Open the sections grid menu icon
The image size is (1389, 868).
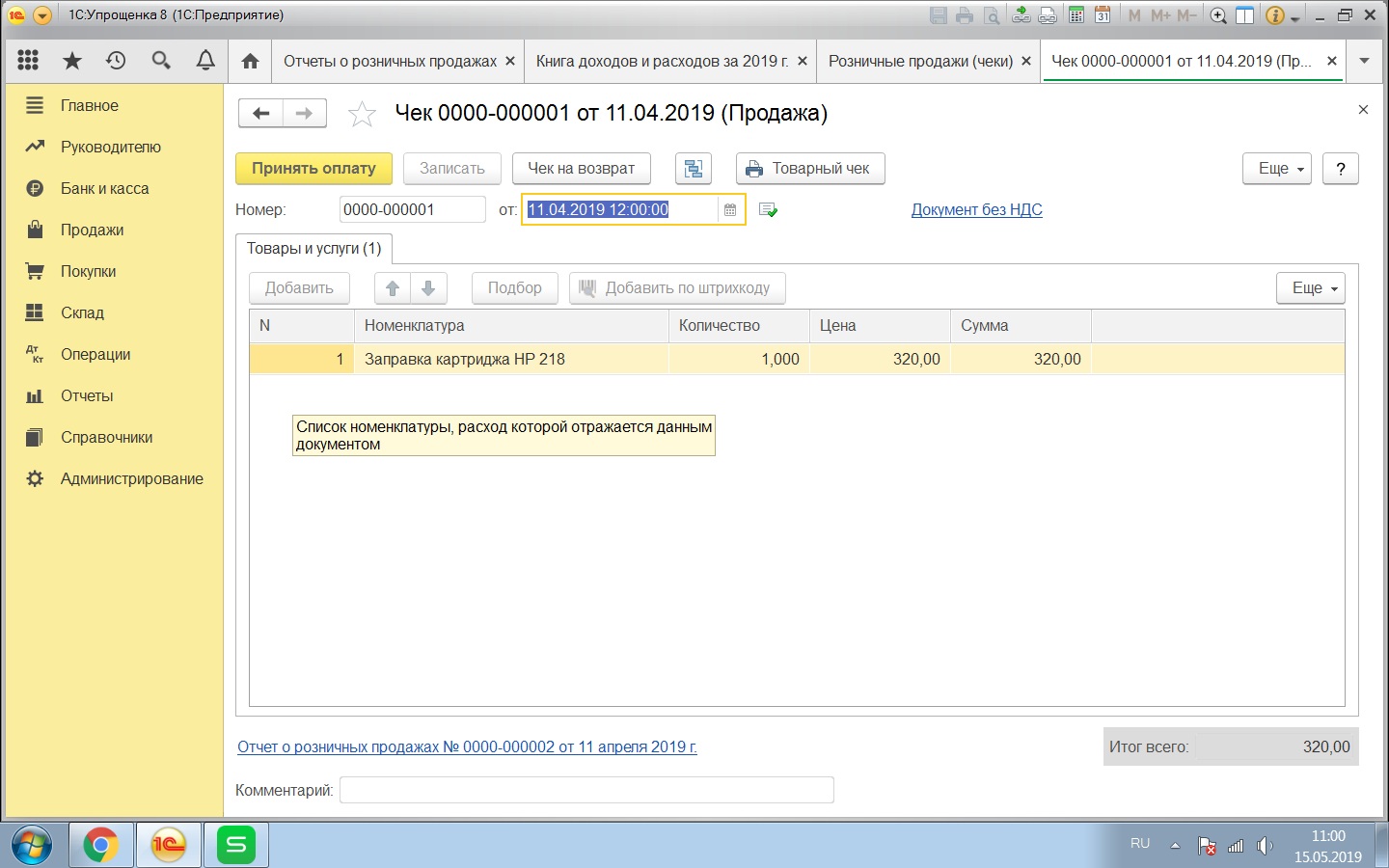[x=28, y=61]
